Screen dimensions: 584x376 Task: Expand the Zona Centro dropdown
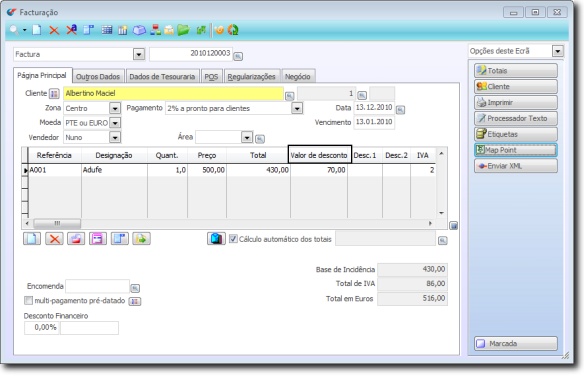pos(115,108)
